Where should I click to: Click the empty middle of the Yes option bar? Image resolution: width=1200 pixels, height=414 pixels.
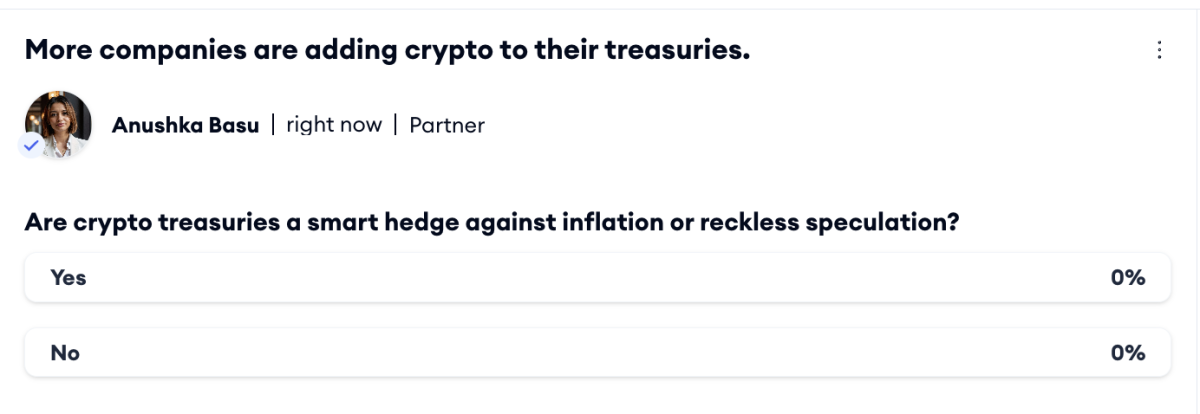point(597,278)
